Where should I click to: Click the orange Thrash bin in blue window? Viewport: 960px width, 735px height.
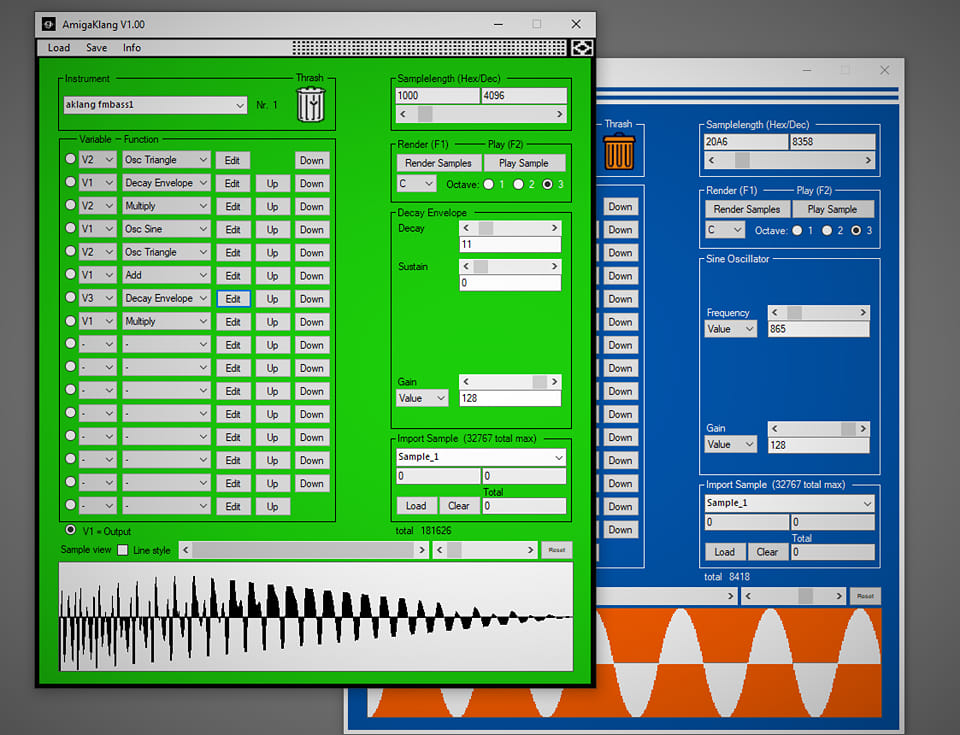pos(619,151)
